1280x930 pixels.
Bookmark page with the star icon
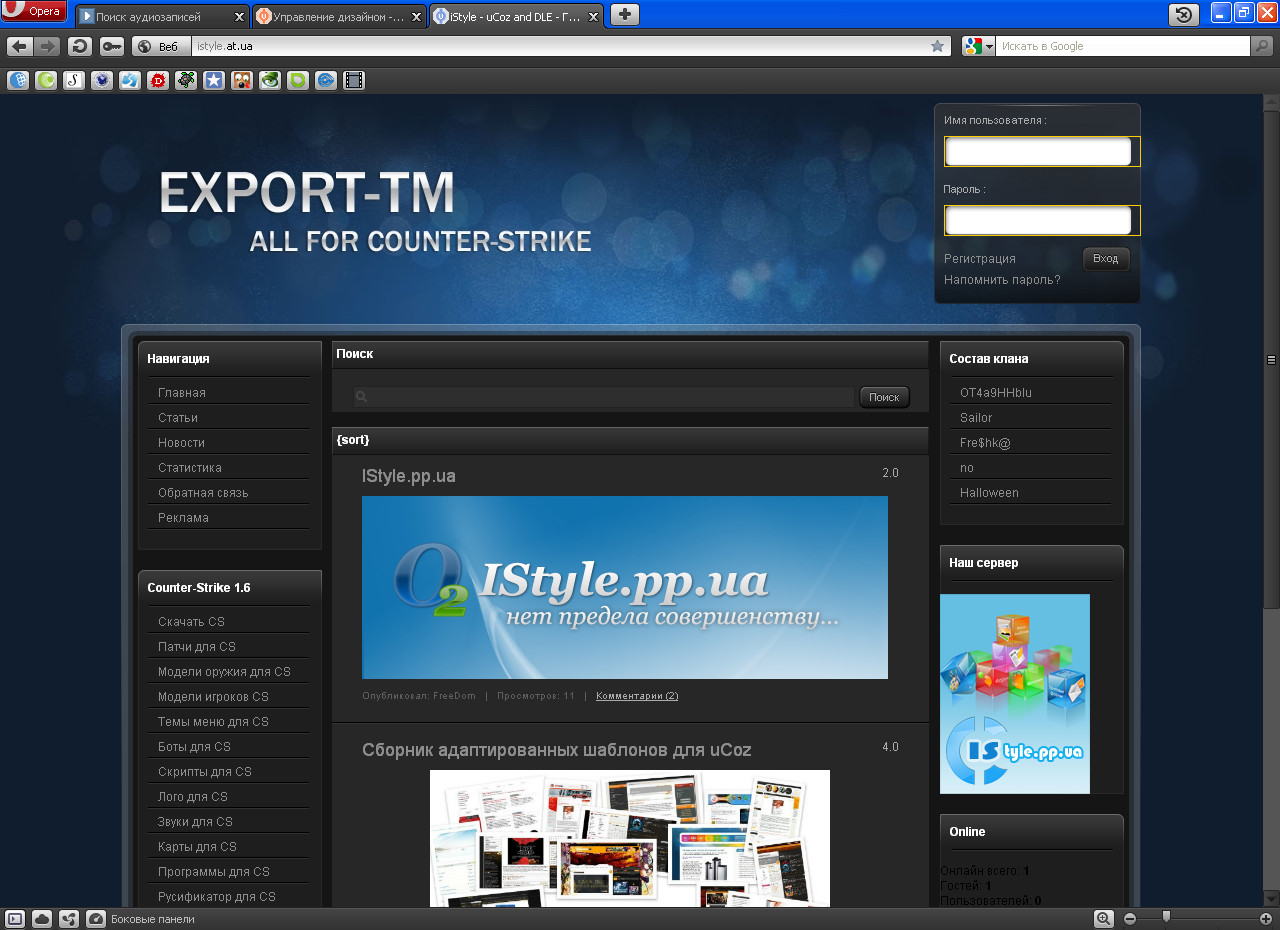pos(937,46)
